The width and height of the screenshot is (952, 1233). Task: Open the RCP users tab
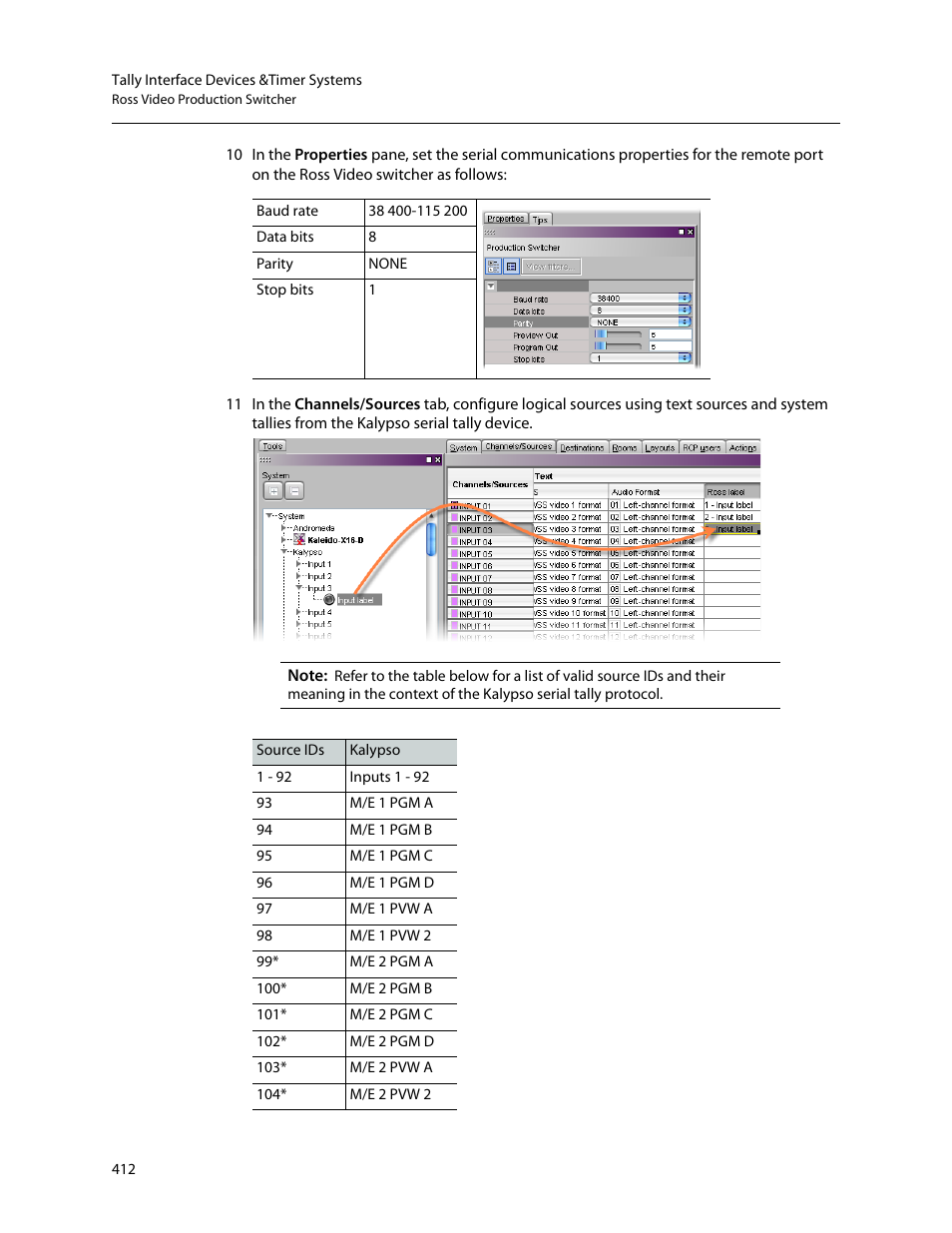pyautogui.click(x=702, y=447)
